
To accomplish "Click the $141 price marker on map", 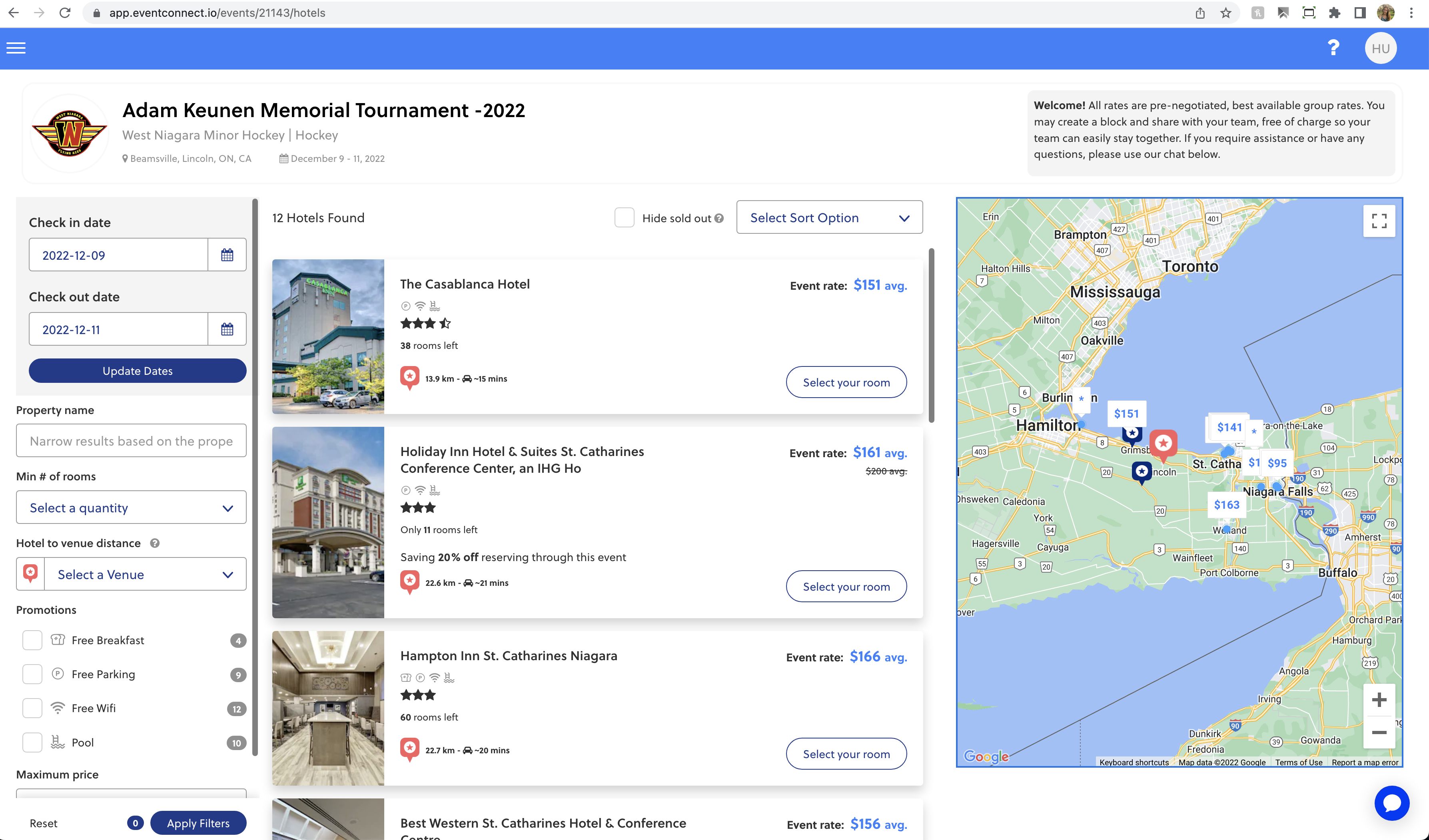I will (x=1229, y=427).
